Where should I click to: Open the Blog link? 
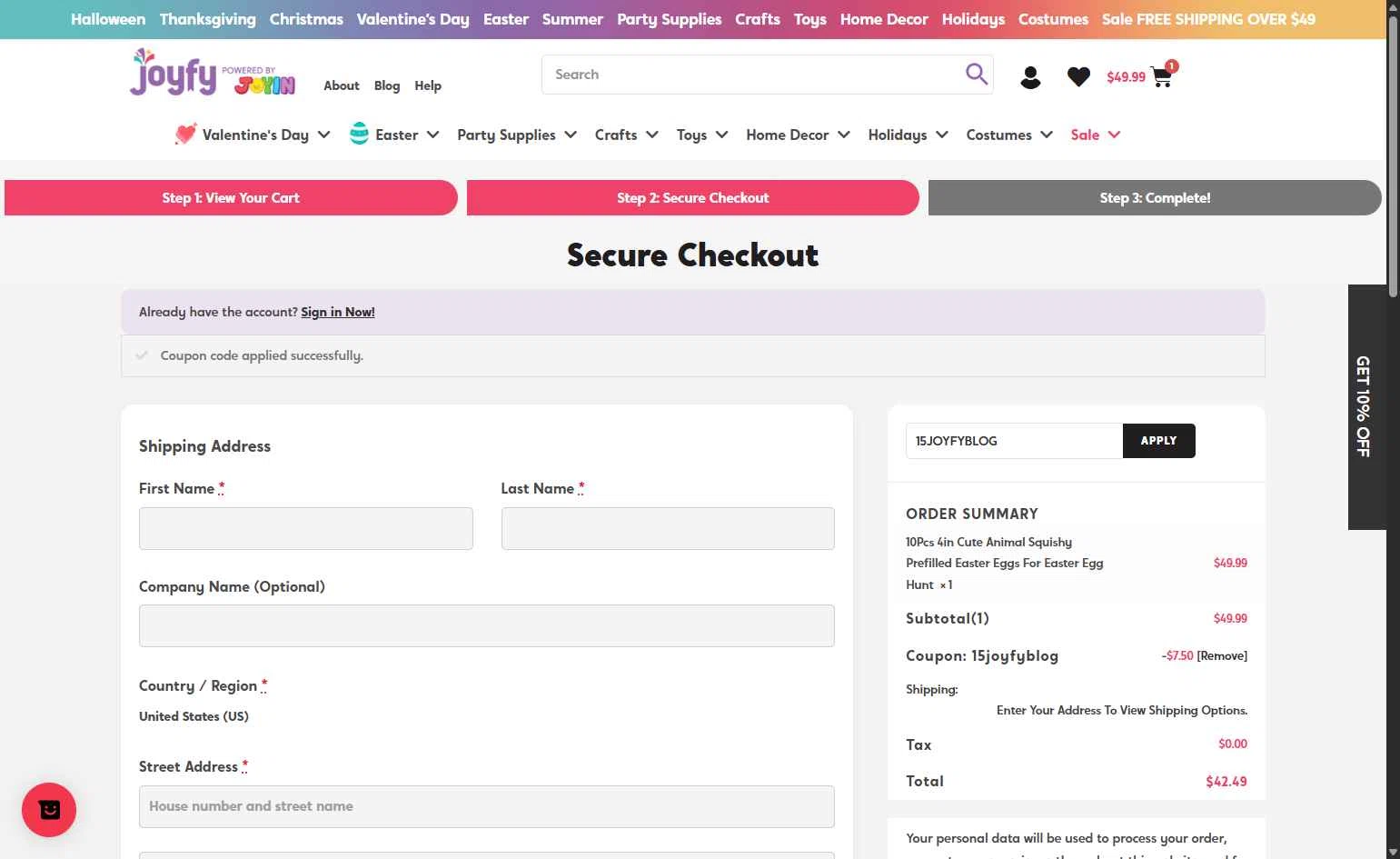click(387, 85)
